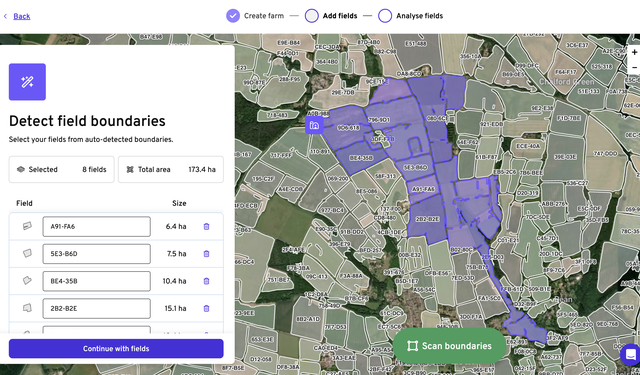640x375 pixels.
Task: Edit the A91-FA6 field name box
Action: tap(96, 226)
